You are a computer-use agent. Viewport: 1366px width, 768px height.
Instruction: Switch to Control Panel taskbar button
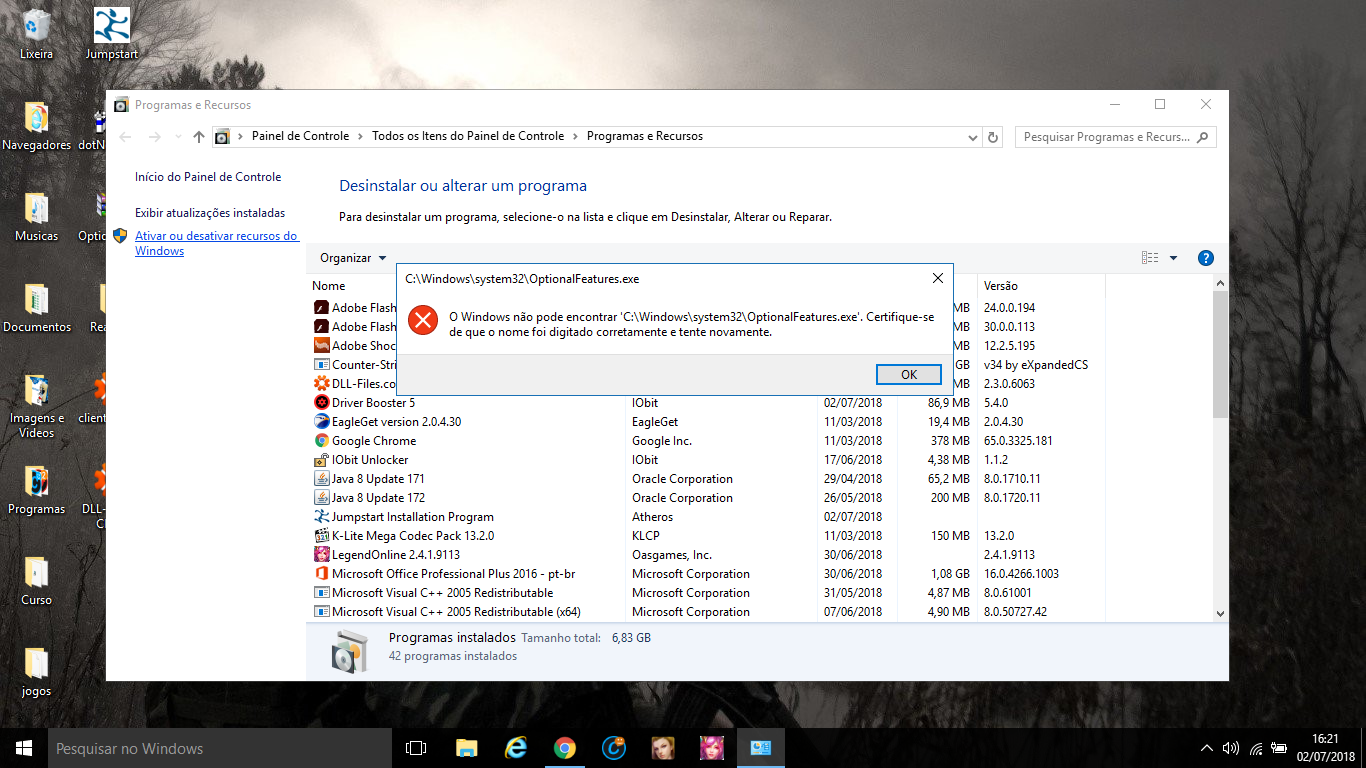point(760,748)
